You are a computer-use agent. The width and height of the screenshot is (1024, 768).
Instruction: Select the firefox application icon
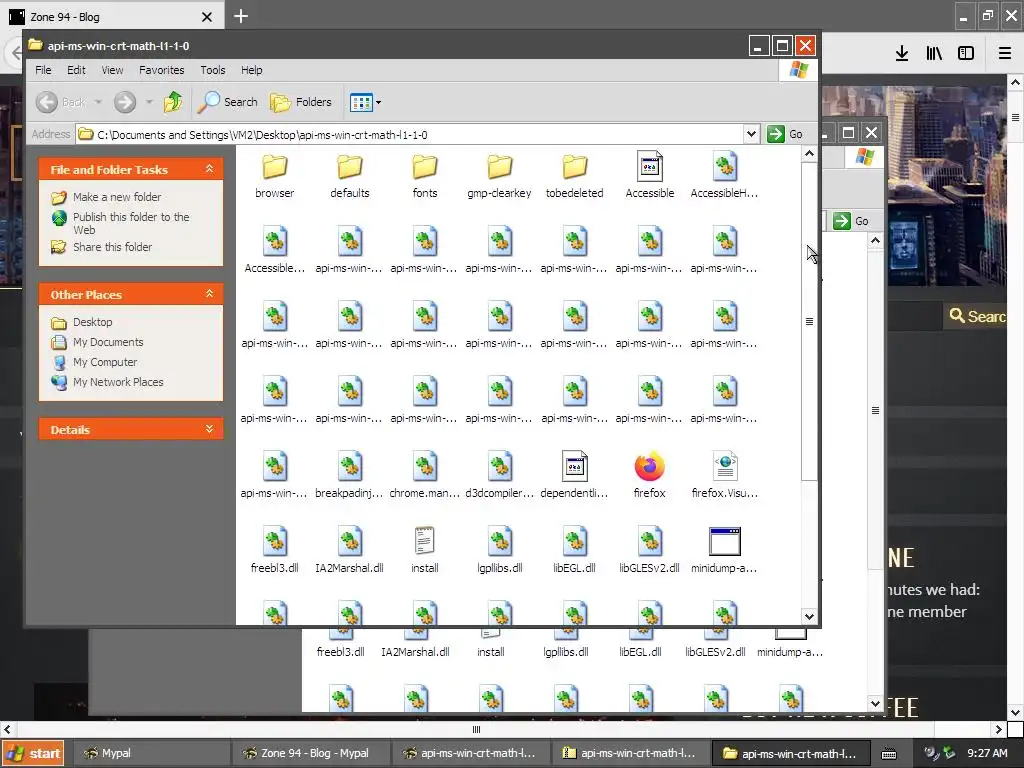[x=650, y=467]
